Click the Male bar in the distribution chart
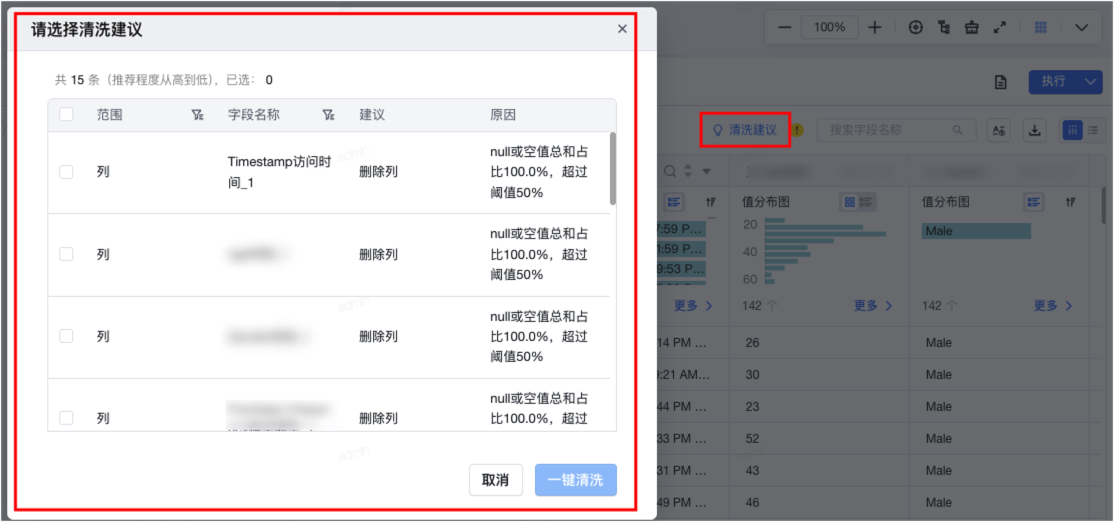 pyautogui.click(x=976, y=231)
